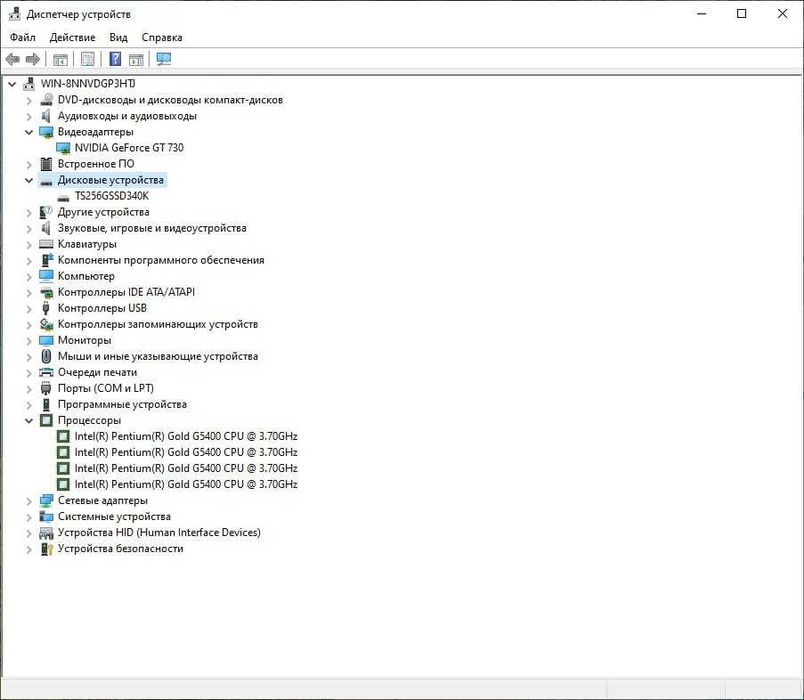Select the Контроллеры USB label
Screen dimensions: 804x700
(102, 308)
